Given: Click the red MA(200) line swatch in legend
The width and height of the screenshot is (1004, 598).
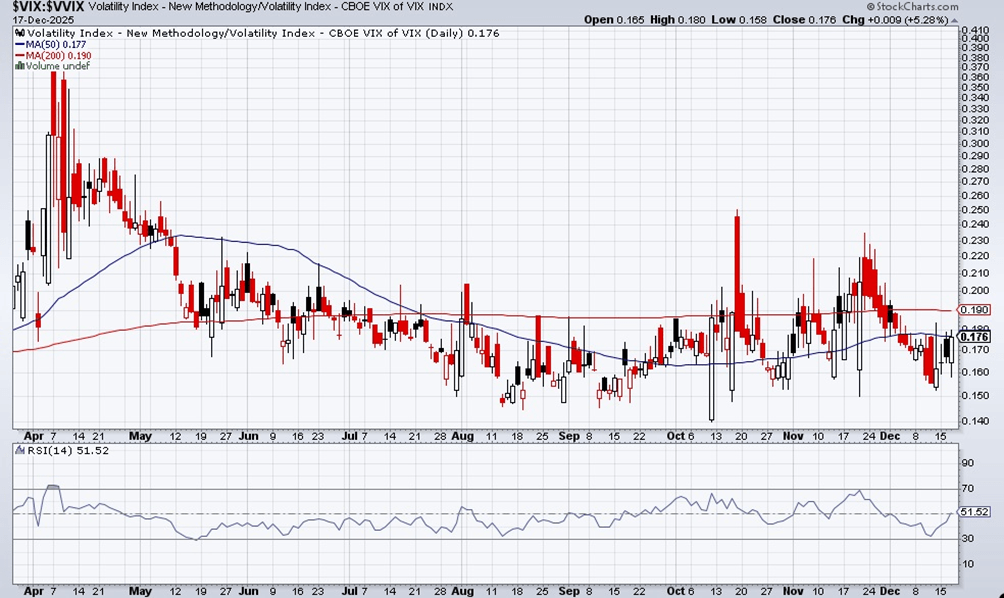Looking at the screenshot, I should pos(20,56).
